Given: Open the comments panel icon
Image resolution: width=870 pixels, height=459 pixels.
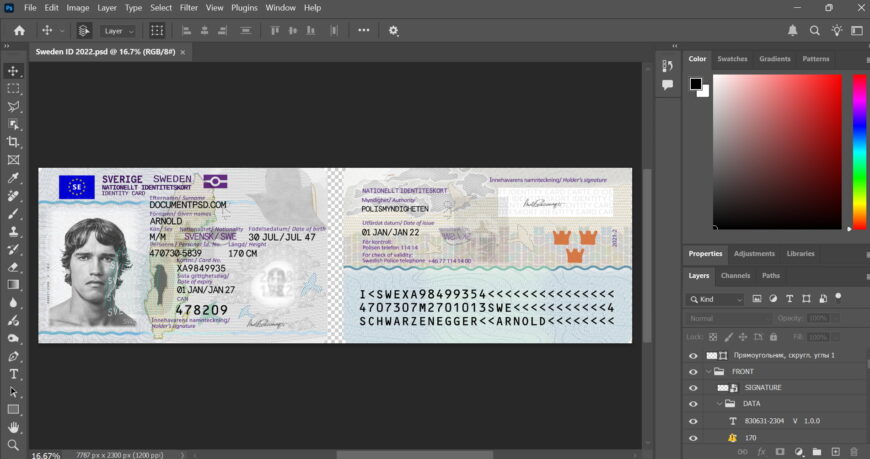Looking at the screenshot, I should (x=667, y=84).
